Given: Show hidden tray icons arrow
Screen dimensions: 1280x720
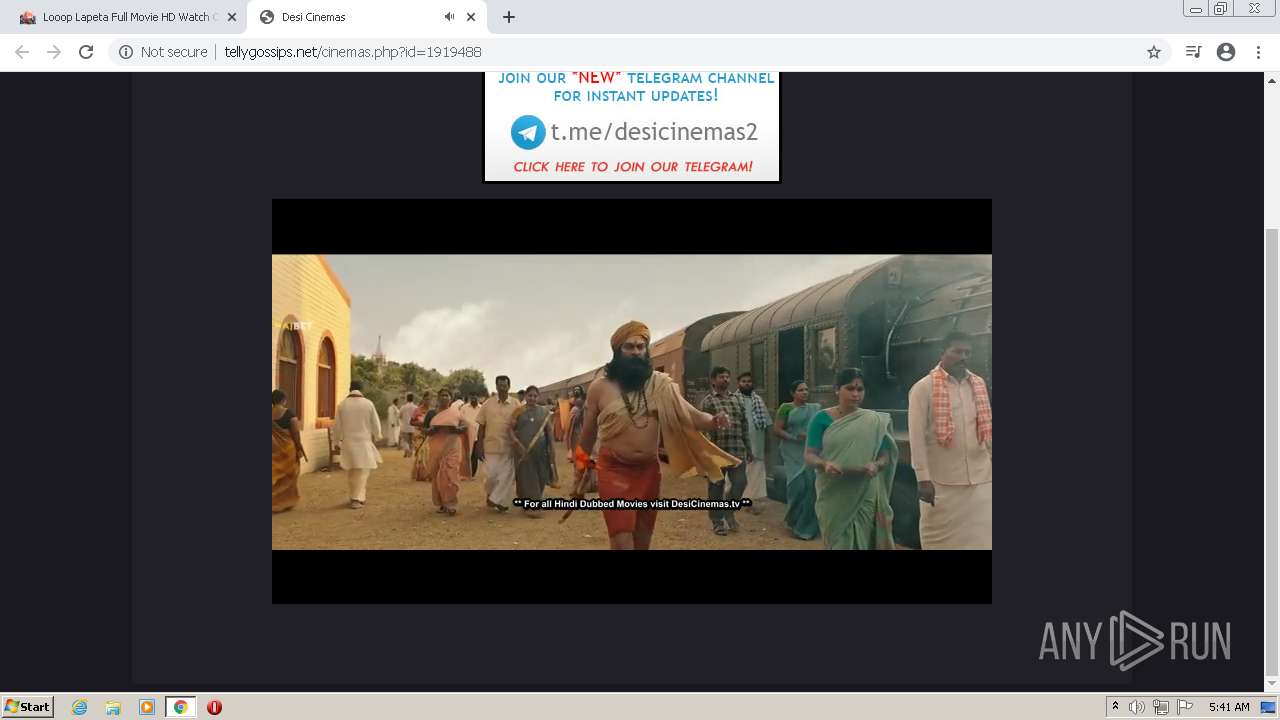Looking at the screenshot, I should [x=1115, y=707].
